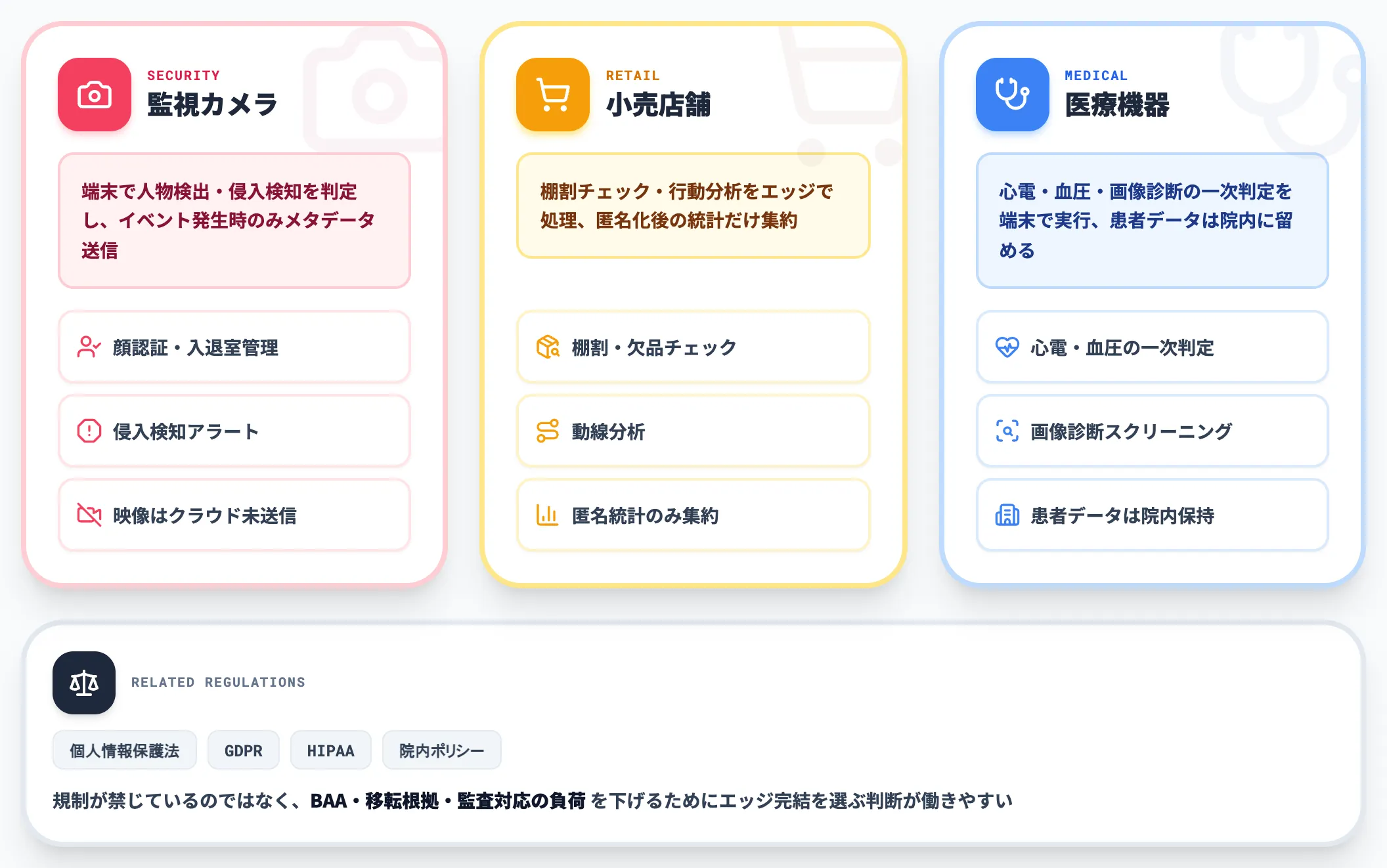
Task: Click the sentence beginning 規制が禁じているのではなく
Action: [x=533, y=800]
